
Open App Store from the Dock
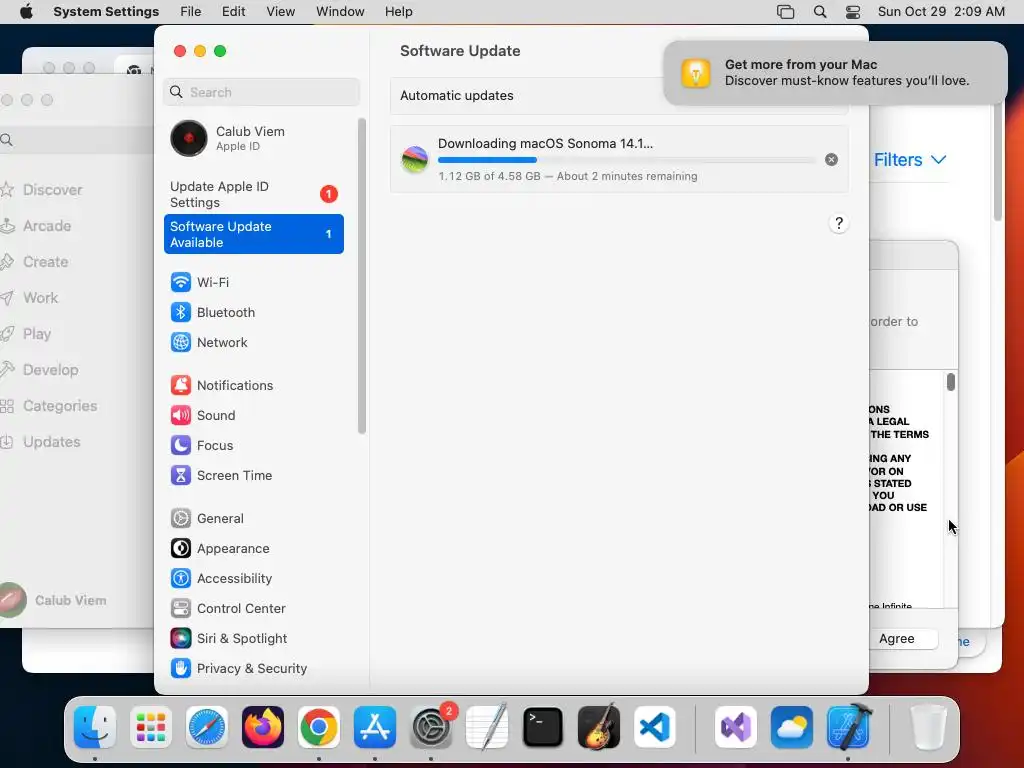375,727
